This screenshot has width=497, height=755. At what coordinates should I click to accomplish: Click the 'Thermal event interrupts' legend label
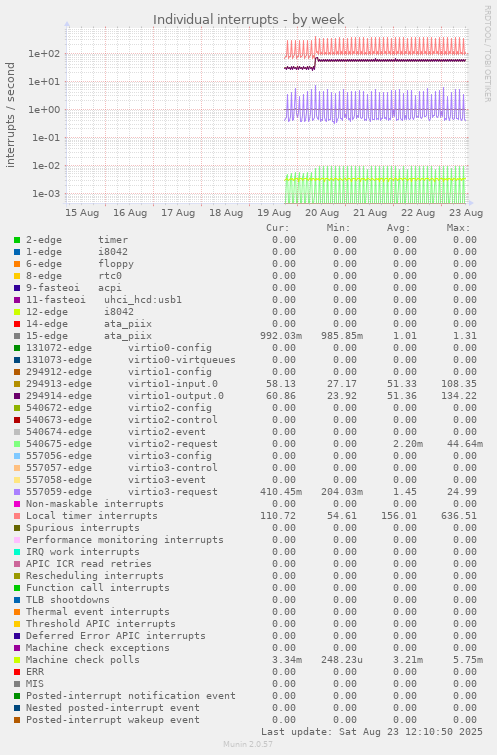[x=98, y=612]
